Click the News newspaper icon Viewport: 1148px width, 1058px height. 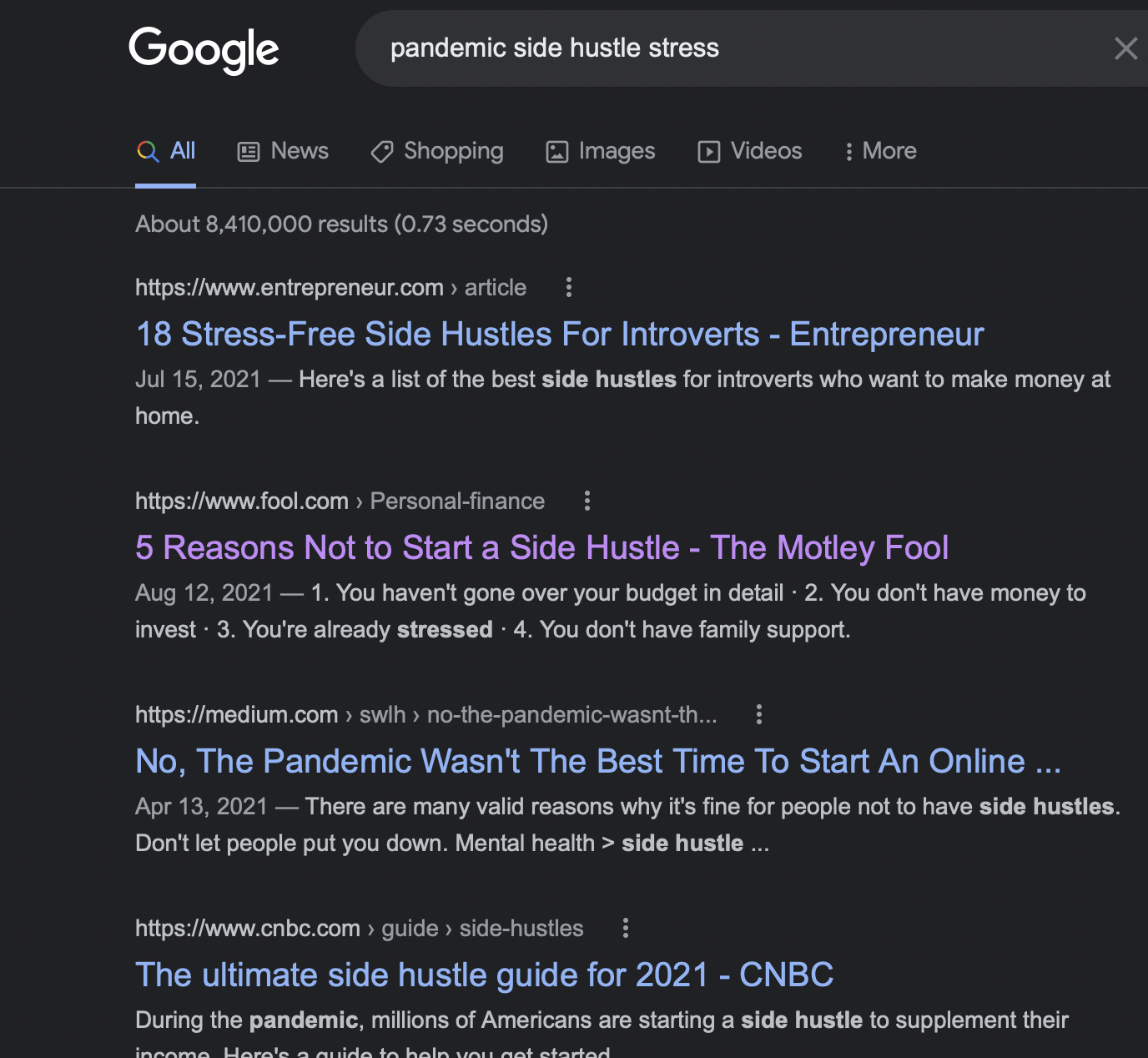[249, 152]
